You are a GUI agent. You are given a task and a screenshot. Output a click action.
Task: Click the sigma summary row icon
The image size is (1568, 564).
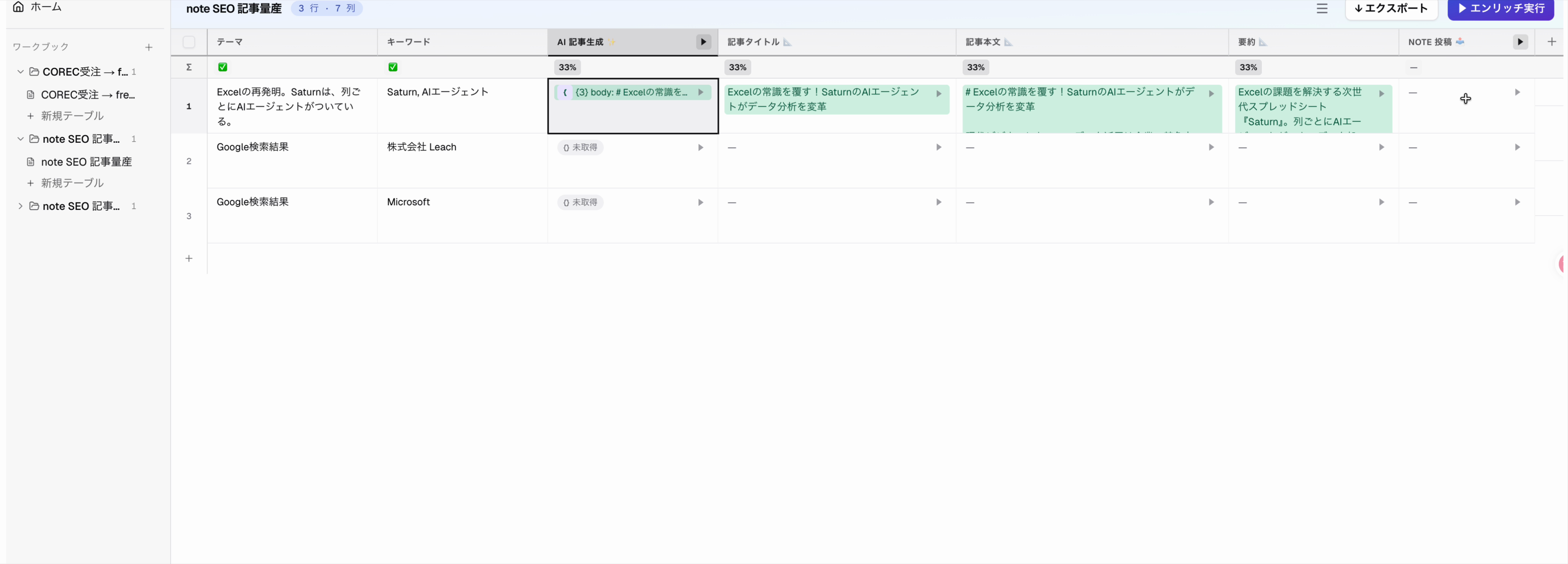189,67
